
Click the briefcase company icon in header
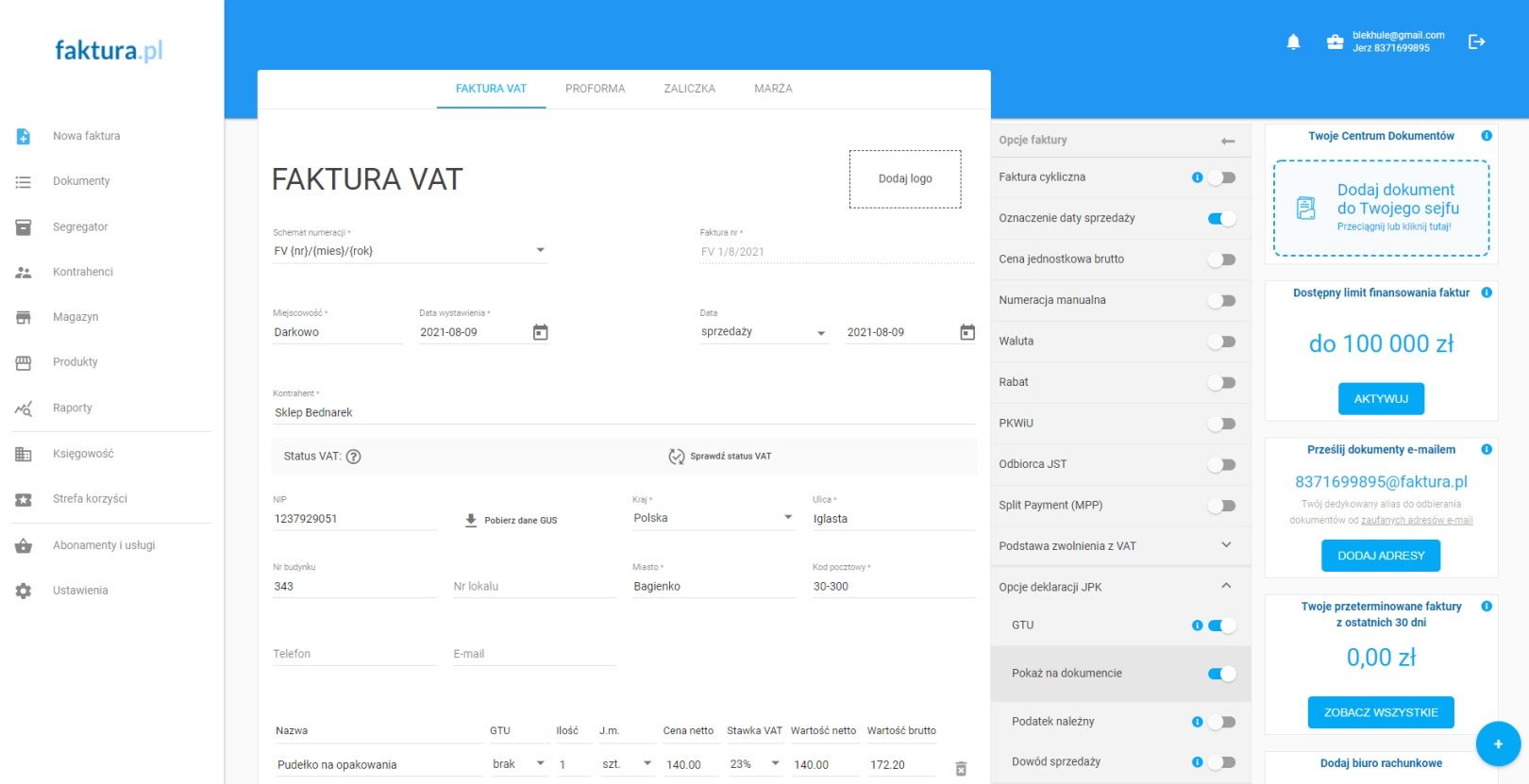coord(1335,42)
